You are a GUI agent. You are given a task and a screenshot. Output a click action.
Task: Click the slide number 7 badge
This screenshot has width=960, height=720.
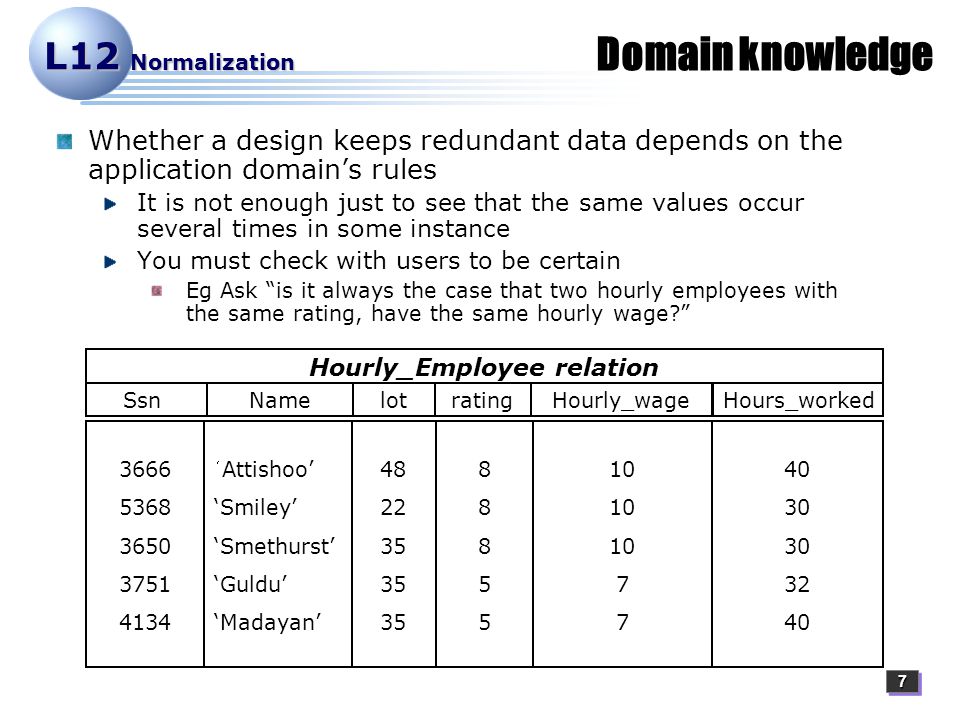pyautogui.click(x=902, y=681)
